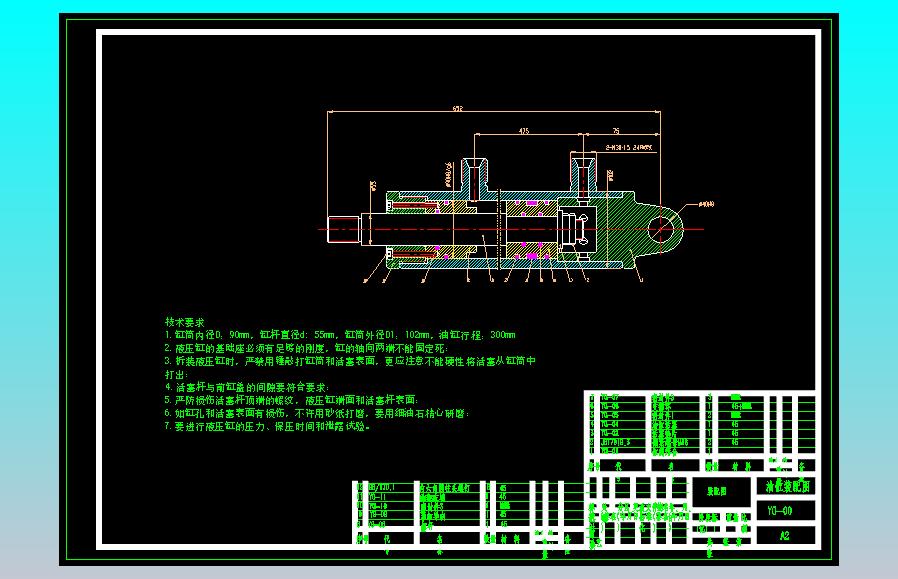Click the '475' port spacing dimension

(523, 131)
